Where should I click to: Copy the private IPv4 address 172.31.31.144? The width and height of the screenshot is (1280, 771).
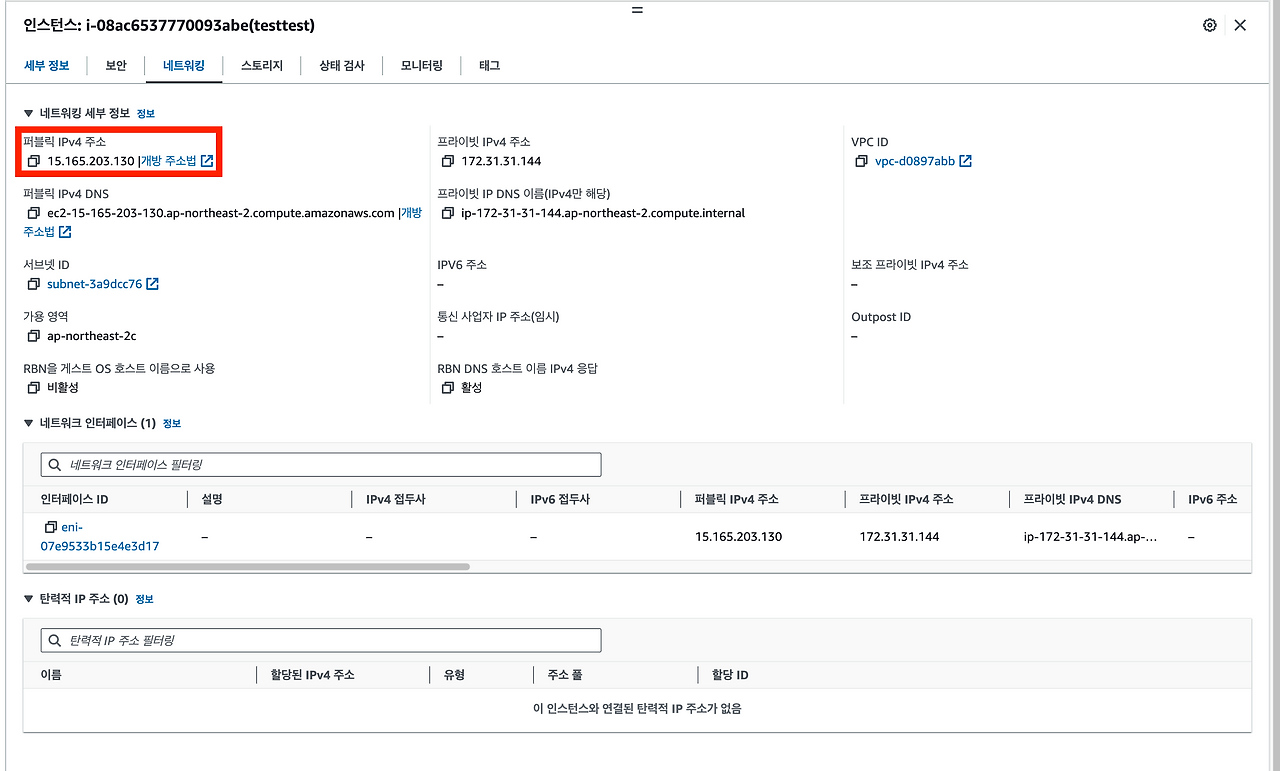tap(447, 161)
